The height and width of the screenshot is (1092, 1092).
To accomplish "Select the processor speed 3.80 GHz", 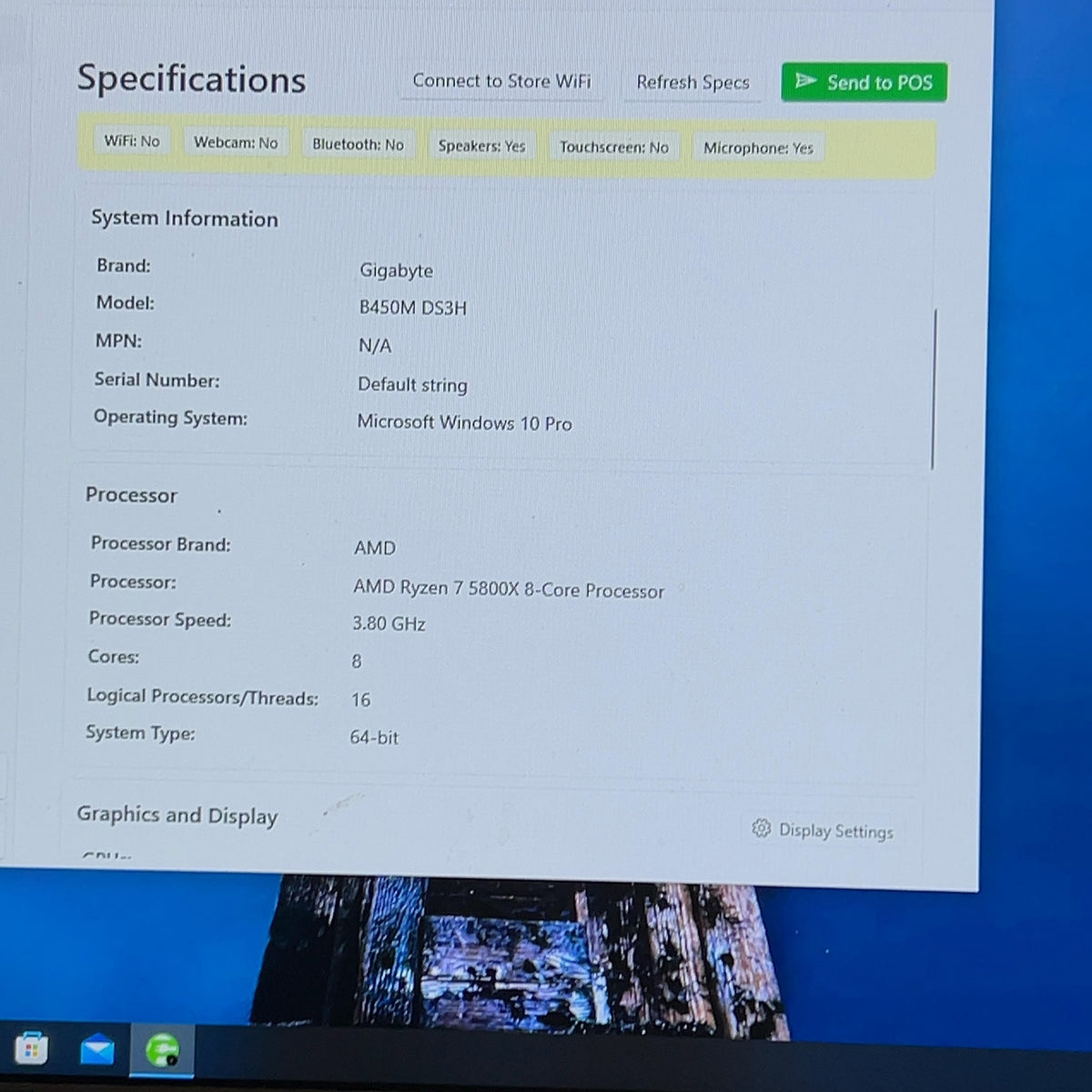I will [389, 623].
